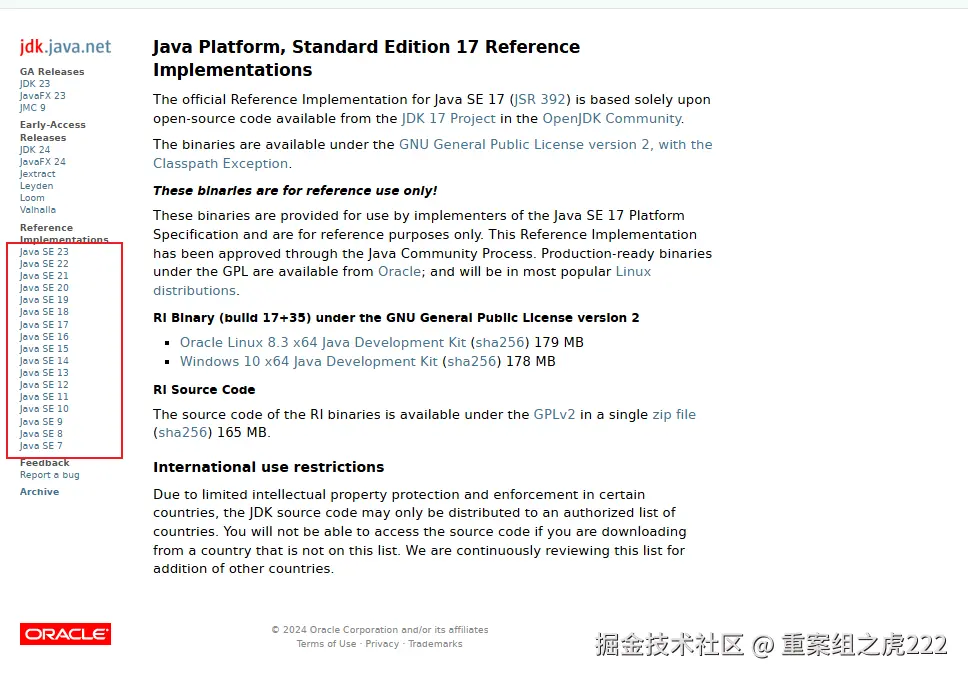Select Java SE 21 reference implementation
The width and height of the screenshot is (968, 679).
click(x=44, y=276)
